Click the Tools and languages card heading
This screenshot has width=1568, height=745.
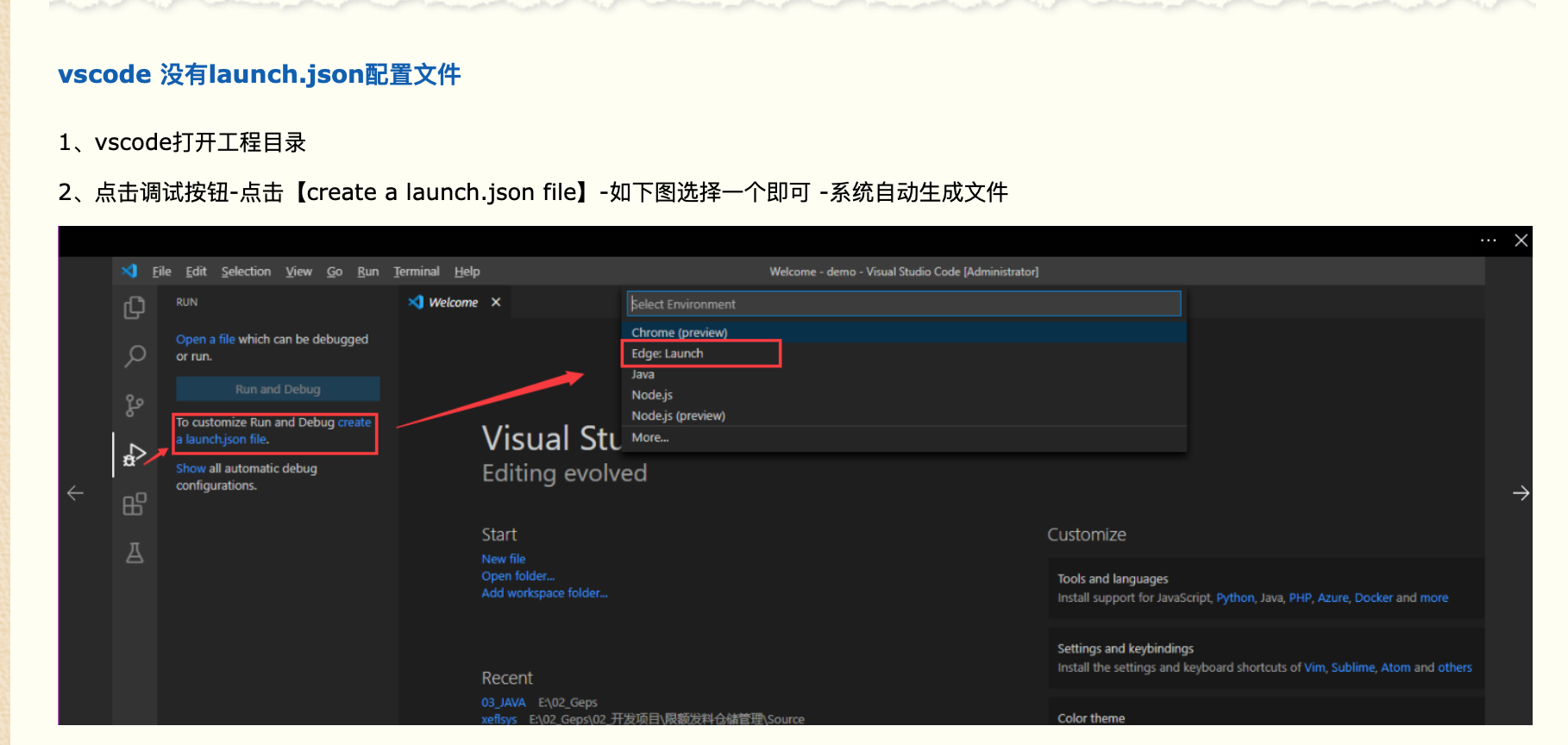pos(1113,579)
